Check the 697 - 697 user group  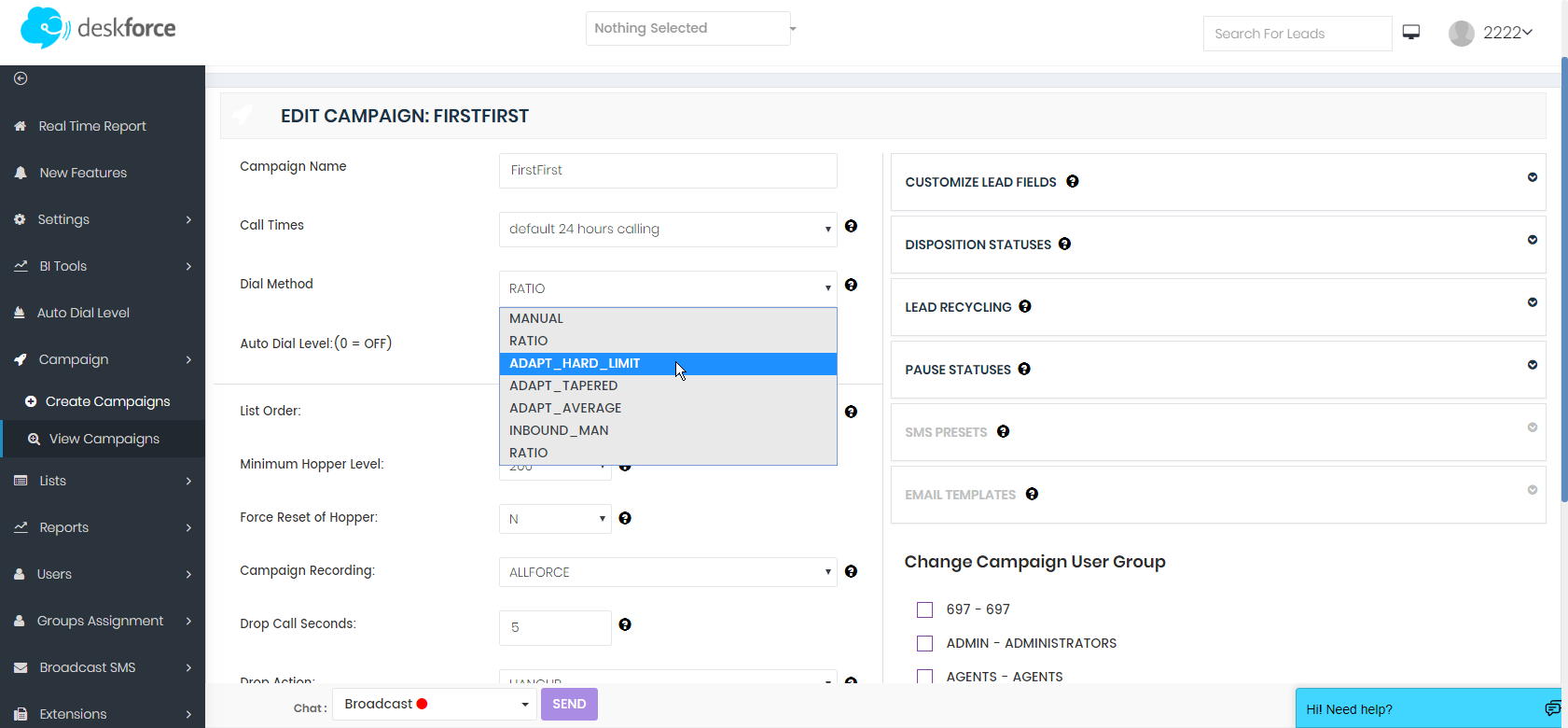[925, 609]
